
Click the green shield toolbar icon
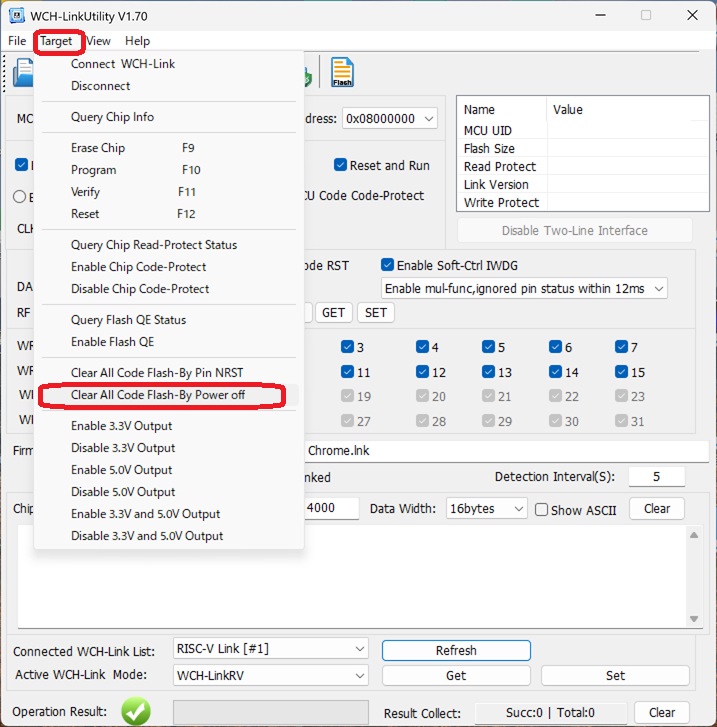click(x=310, y=73)
